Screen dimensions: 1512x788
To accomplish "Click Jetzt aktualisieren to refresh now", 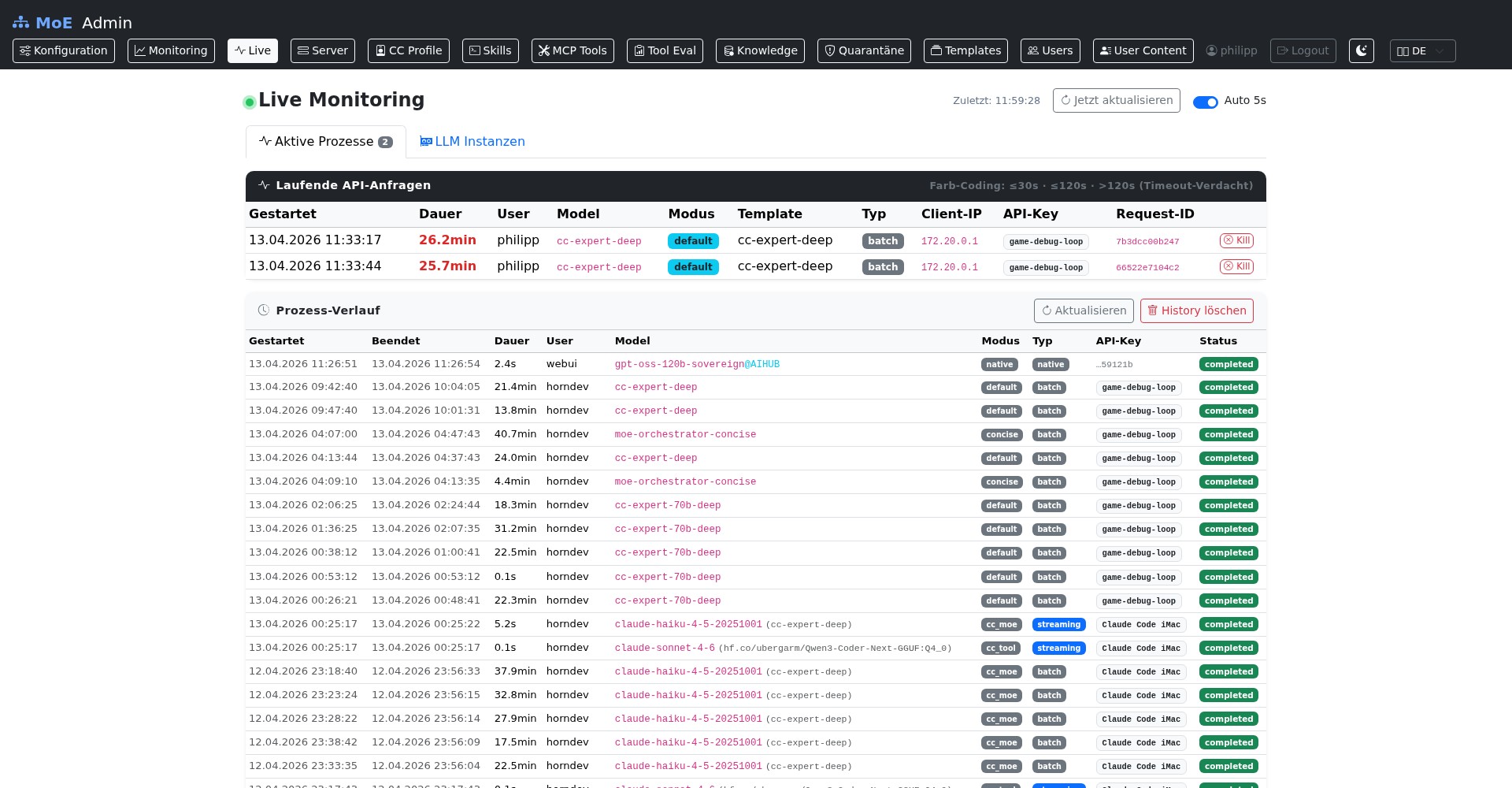I will [x=1116, y=100].
